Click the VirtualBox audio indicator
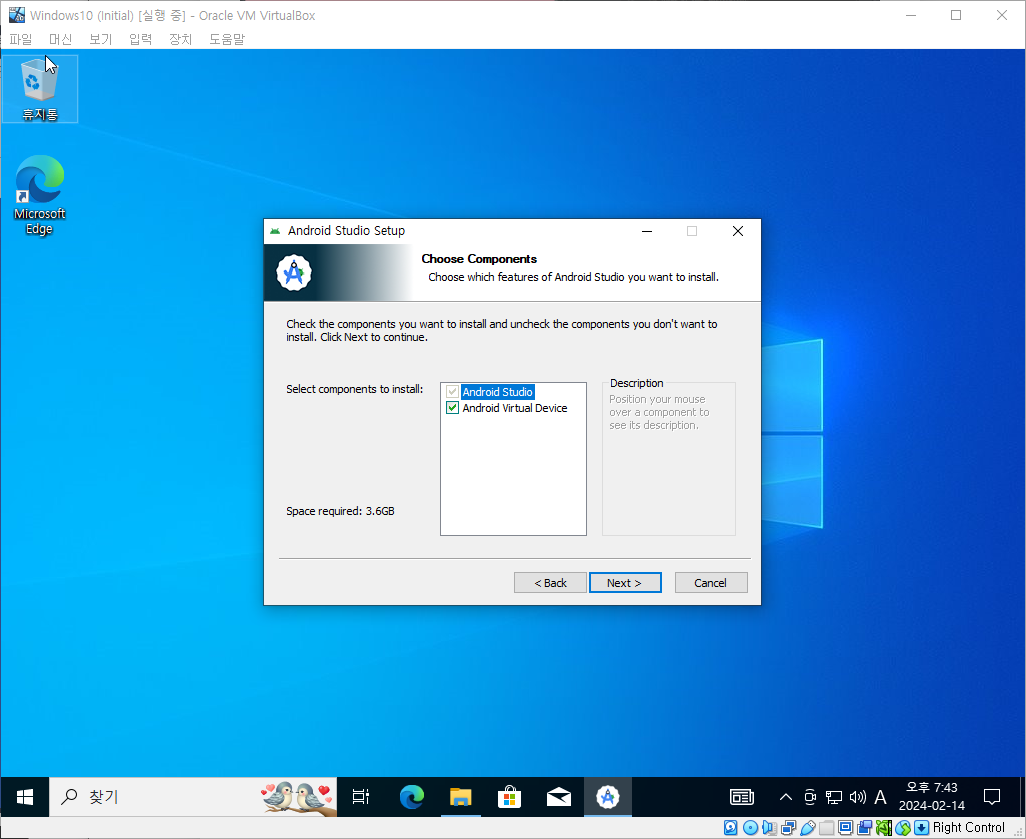 [x=770, y=828]
